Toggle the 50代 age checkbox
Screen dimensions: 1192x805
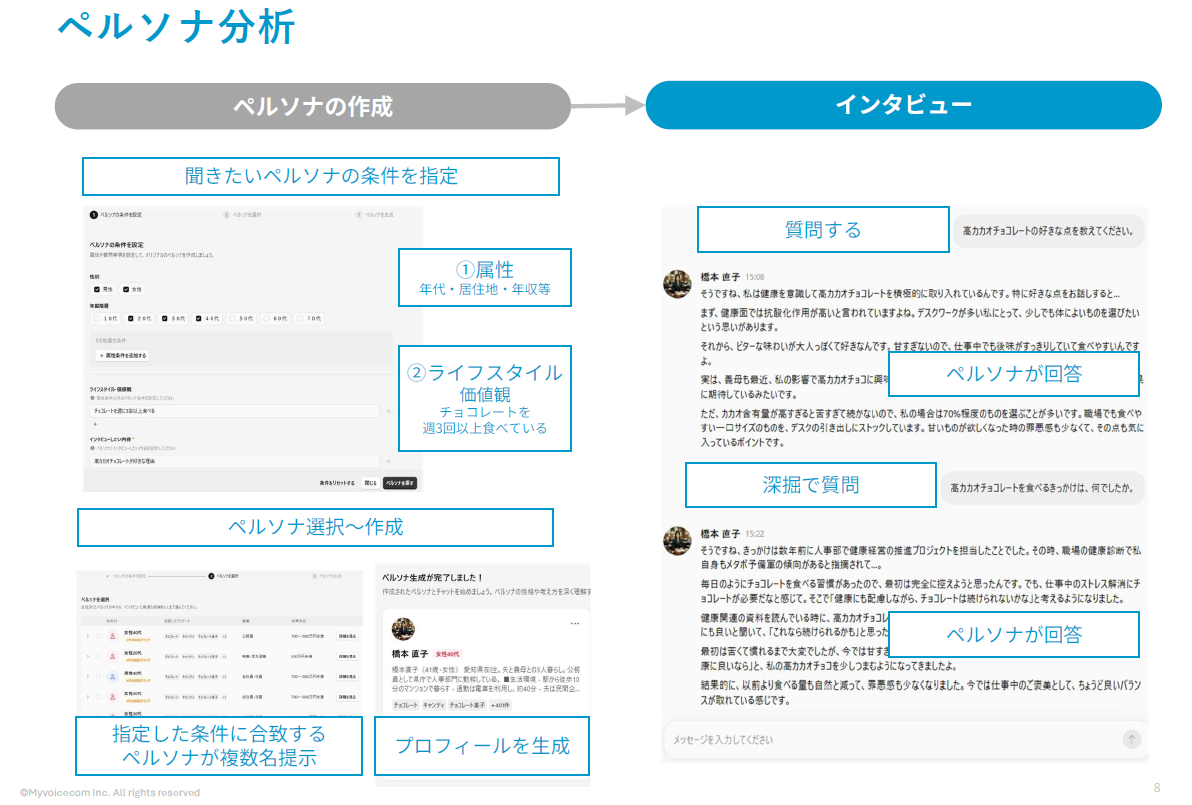click(233, 319)
